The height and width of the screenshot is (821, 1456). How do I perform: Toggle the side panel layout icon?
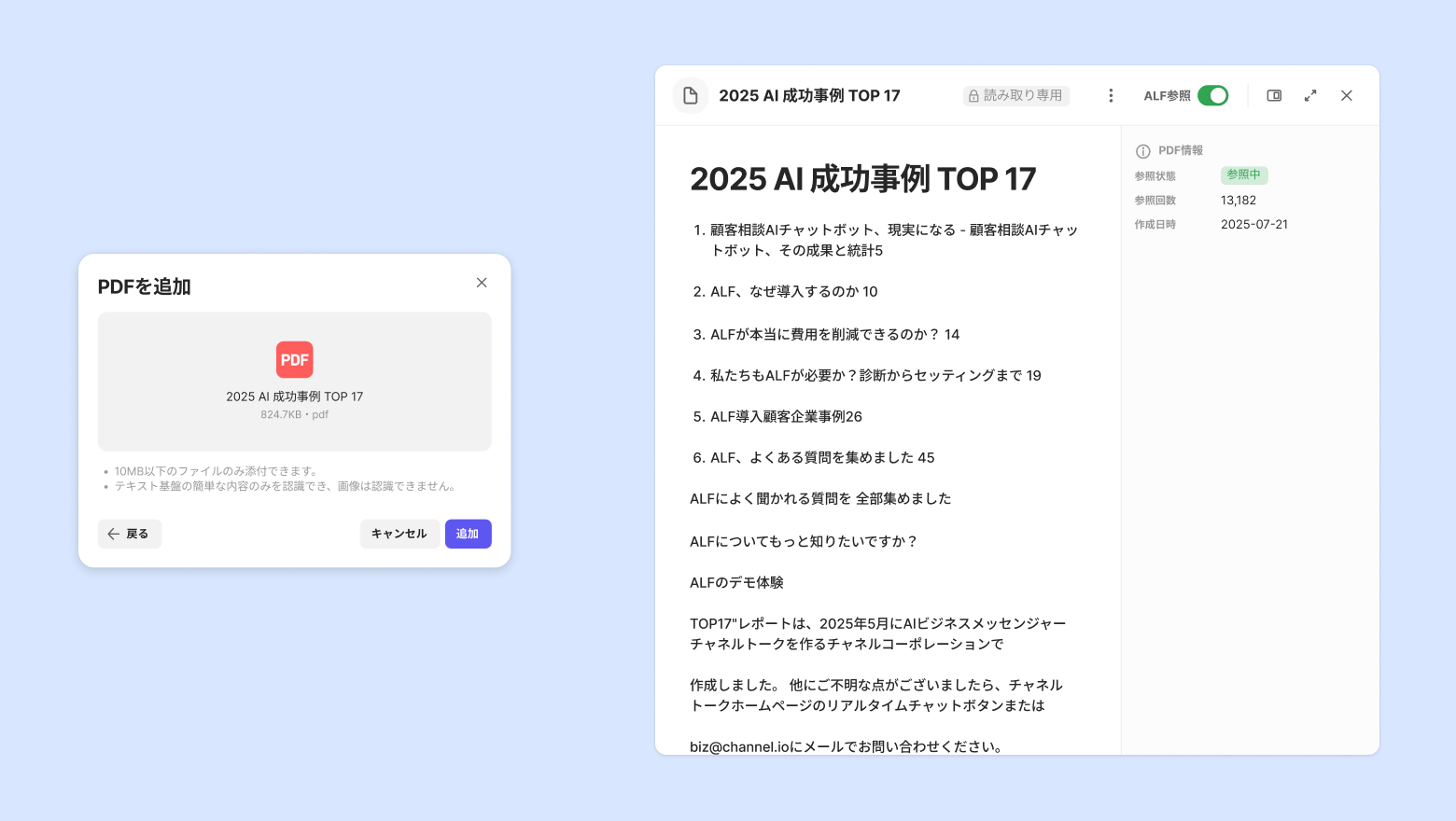1274,95
